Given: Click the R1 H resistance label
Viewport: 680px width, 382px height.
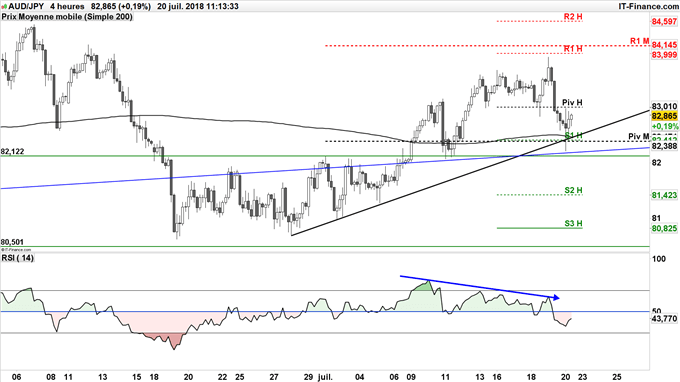Looking at the screenshot, I should pos(573,49).
